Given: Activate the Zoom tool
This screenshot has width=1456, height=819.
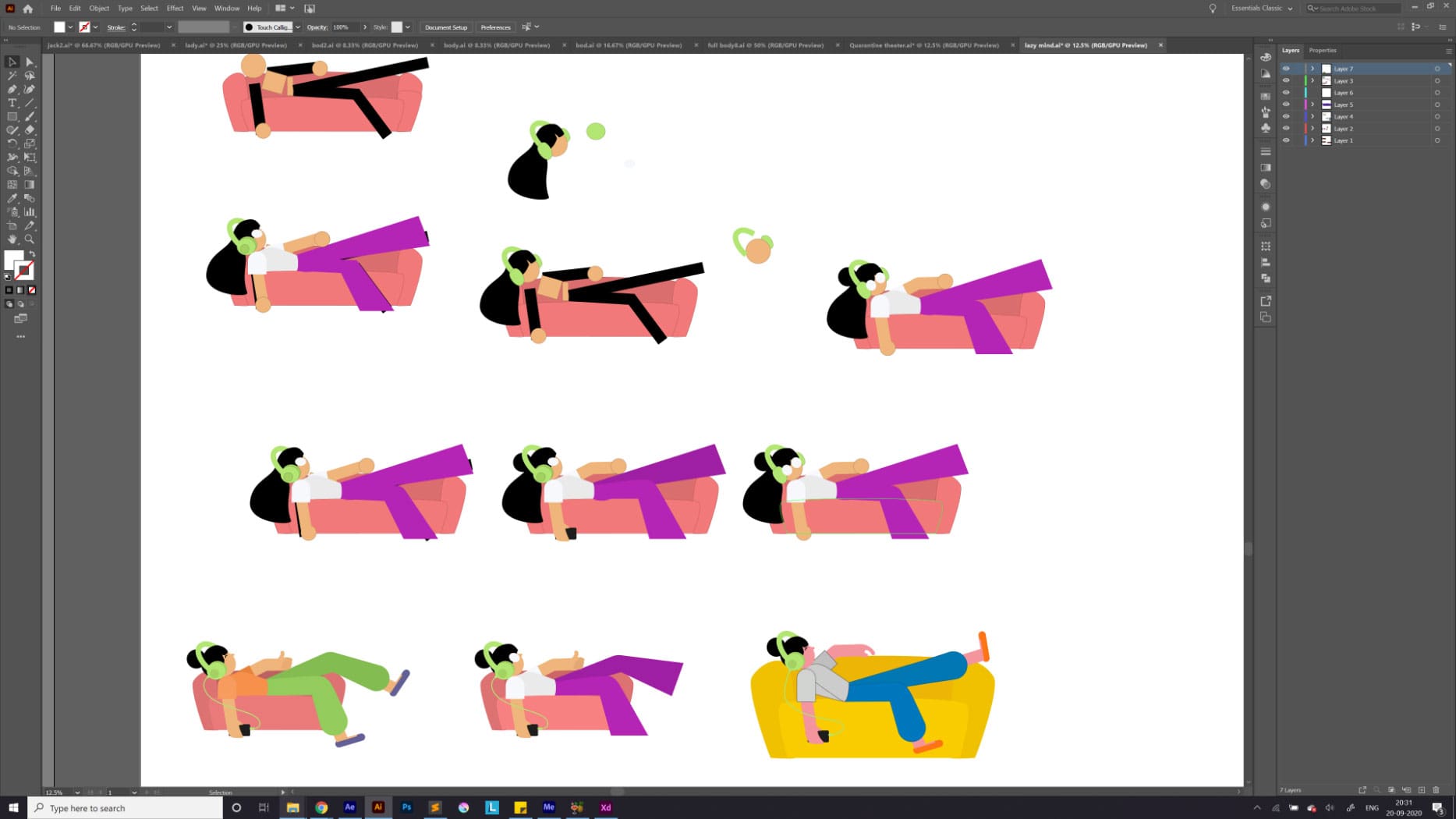Looking at the screenshot, I should point(30,239).
